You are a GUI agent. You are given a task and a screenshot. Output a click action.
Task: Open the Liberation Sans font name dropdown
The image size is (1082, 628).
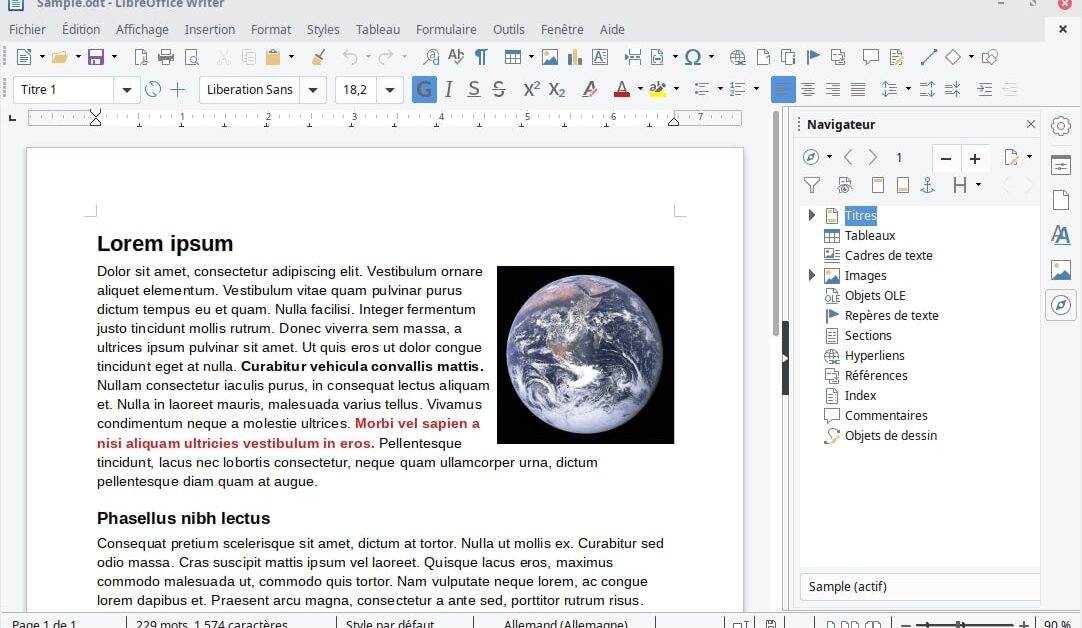[x=313, y=89]
